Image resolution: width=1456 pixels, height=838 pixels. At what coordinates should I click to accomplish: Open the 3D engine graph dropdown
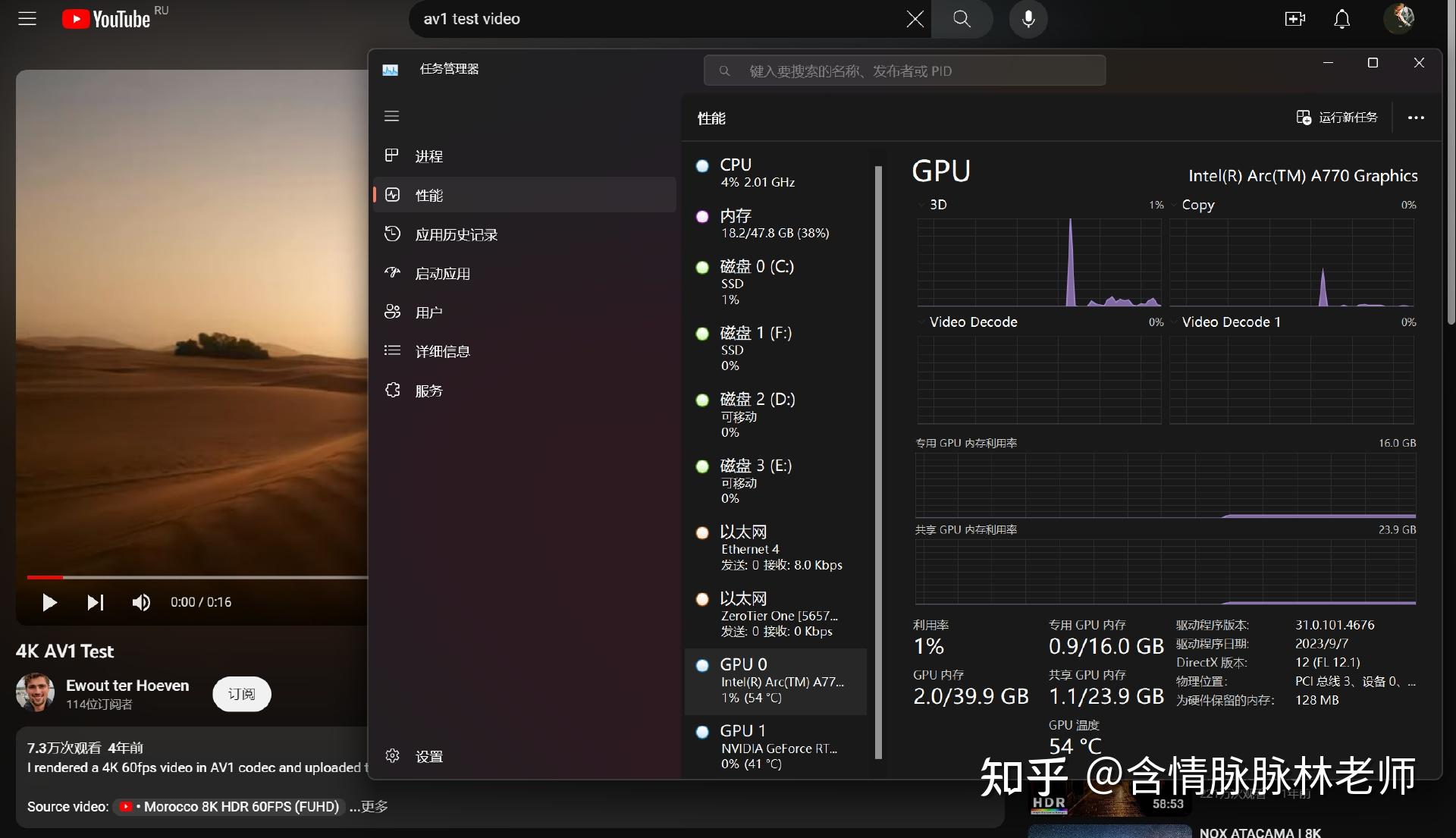pos(921,205)
